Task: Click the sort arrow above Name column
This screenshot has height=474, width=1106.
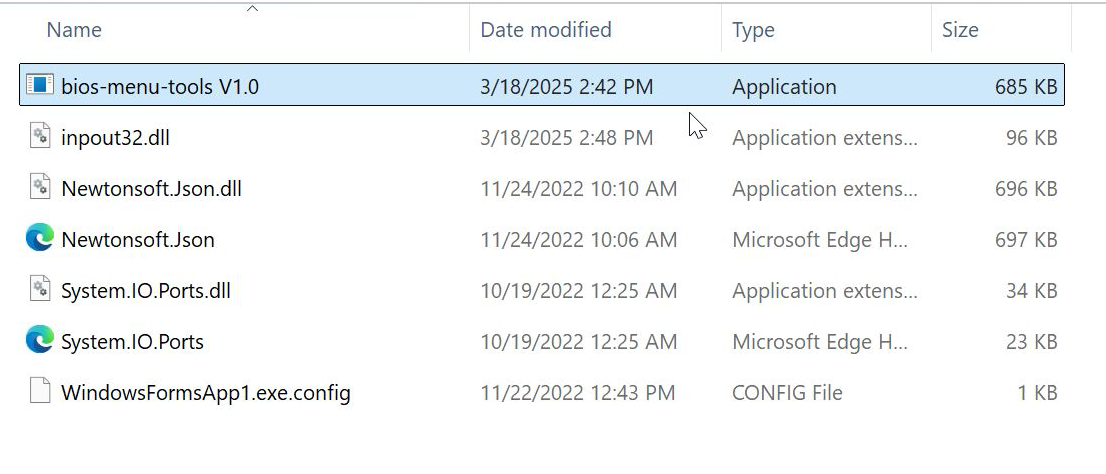Action: click(x=252, y=9)
